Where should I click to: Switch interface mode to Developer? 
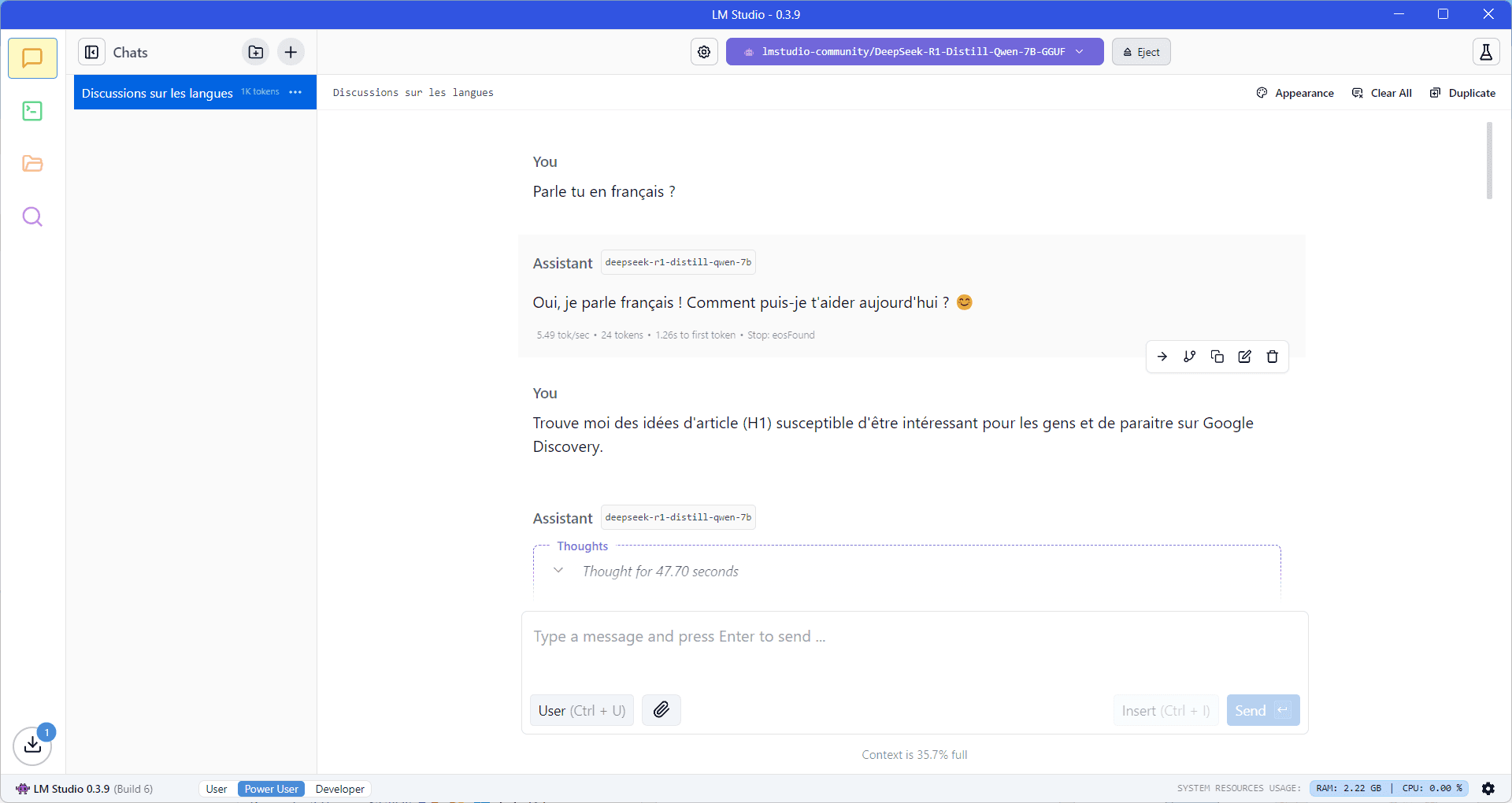point(339,789)
